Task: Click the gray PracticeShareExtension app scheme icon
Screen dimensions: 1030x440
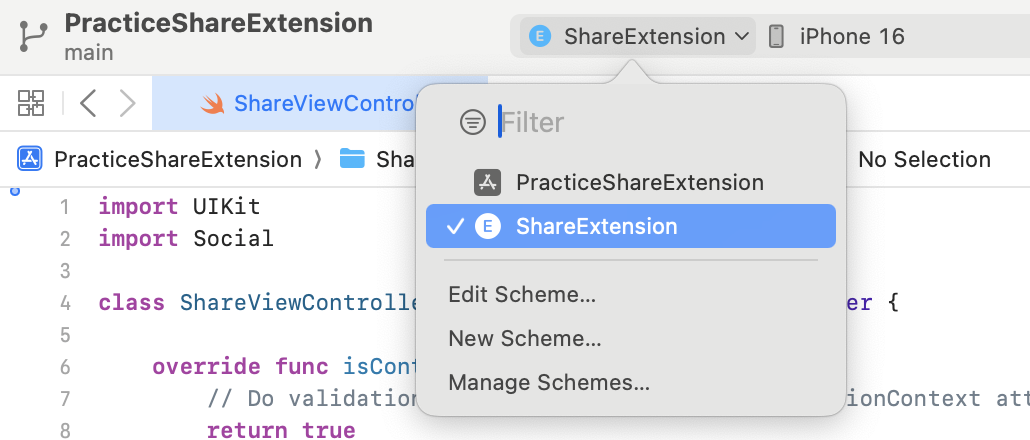Action: [487, 183]
